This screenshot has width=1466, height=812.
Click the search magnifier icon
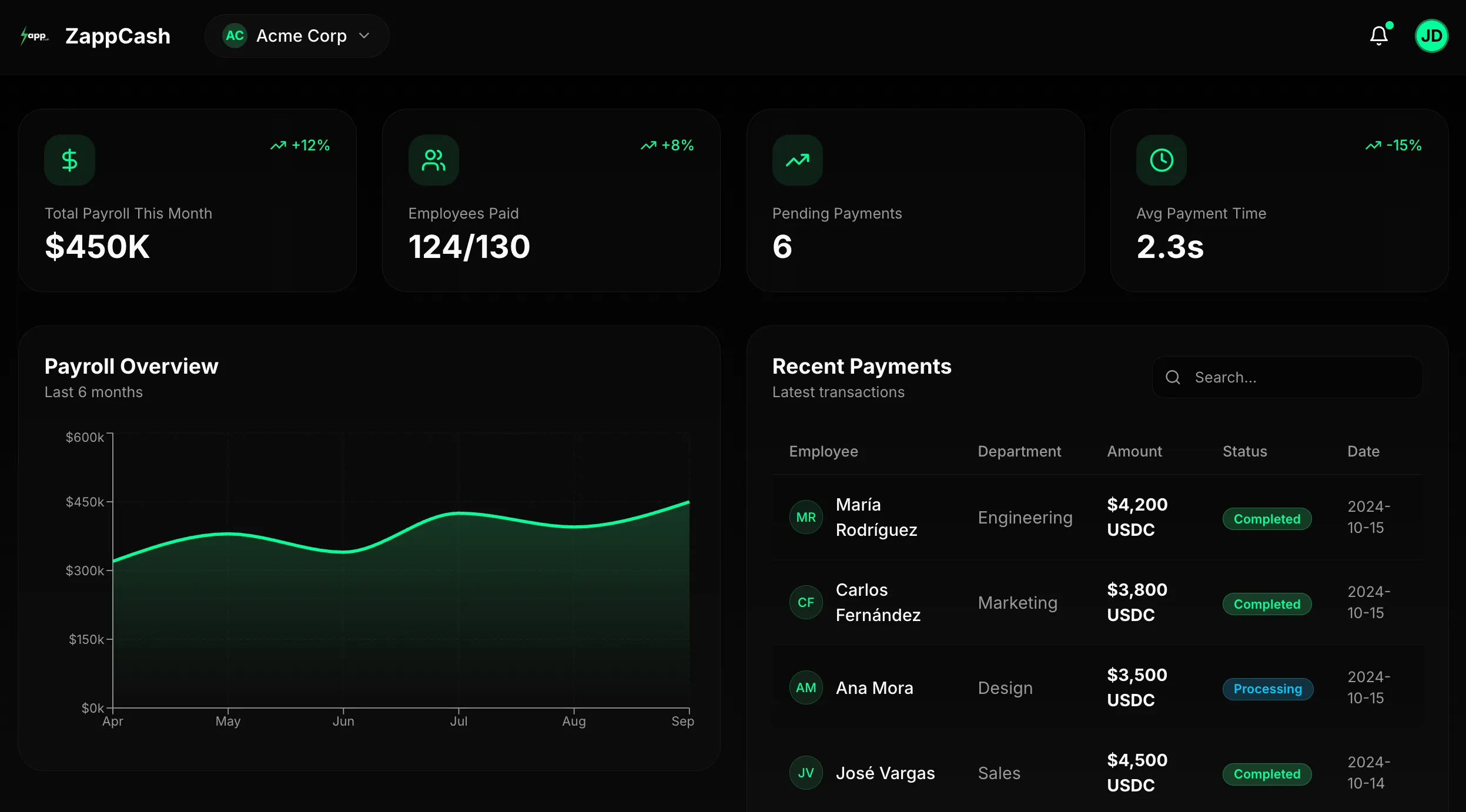pyautogui.click(x=1173, y=377)
